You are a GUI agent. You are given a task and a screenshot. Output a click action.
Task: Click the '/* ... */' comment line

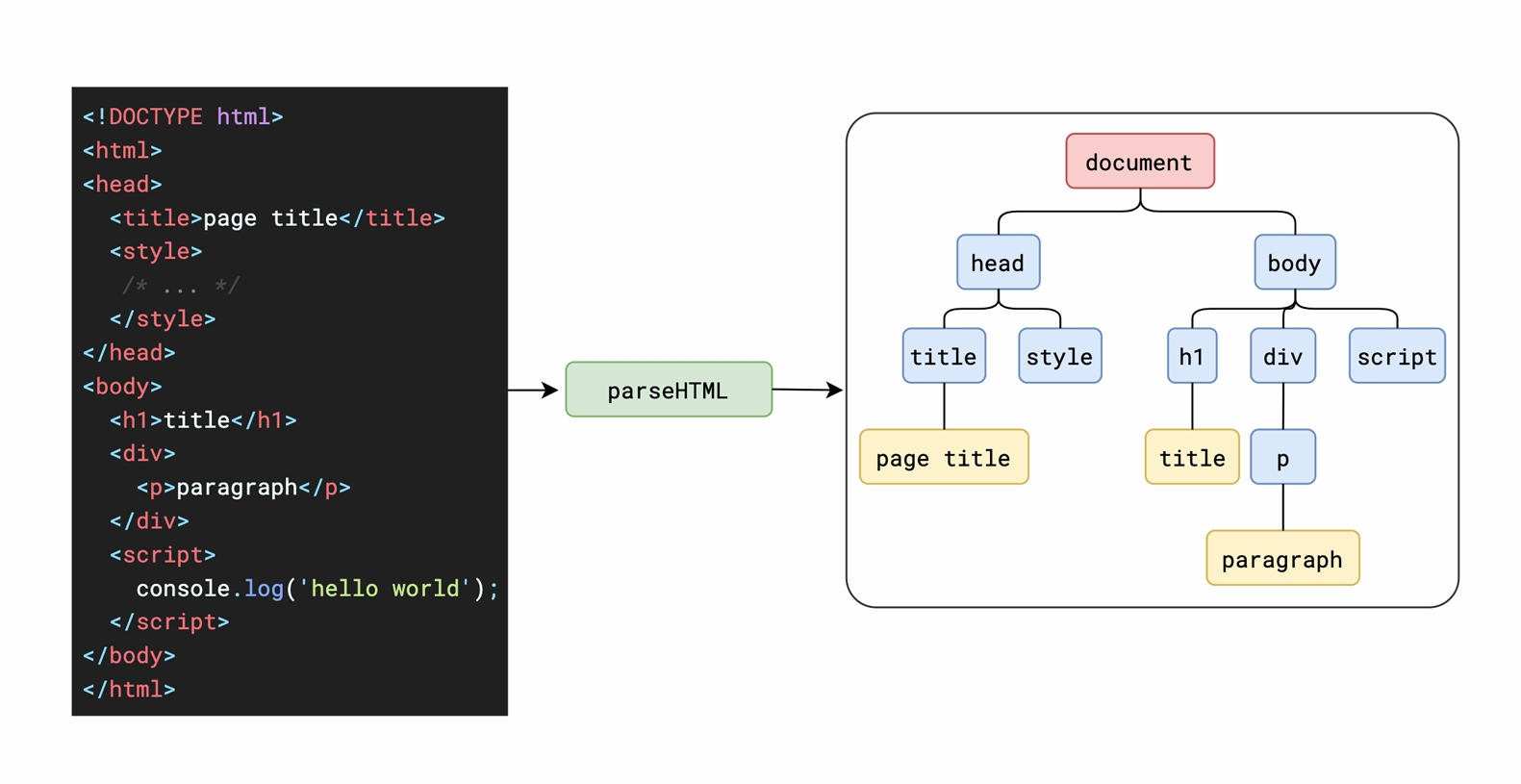tap(180, 285)
